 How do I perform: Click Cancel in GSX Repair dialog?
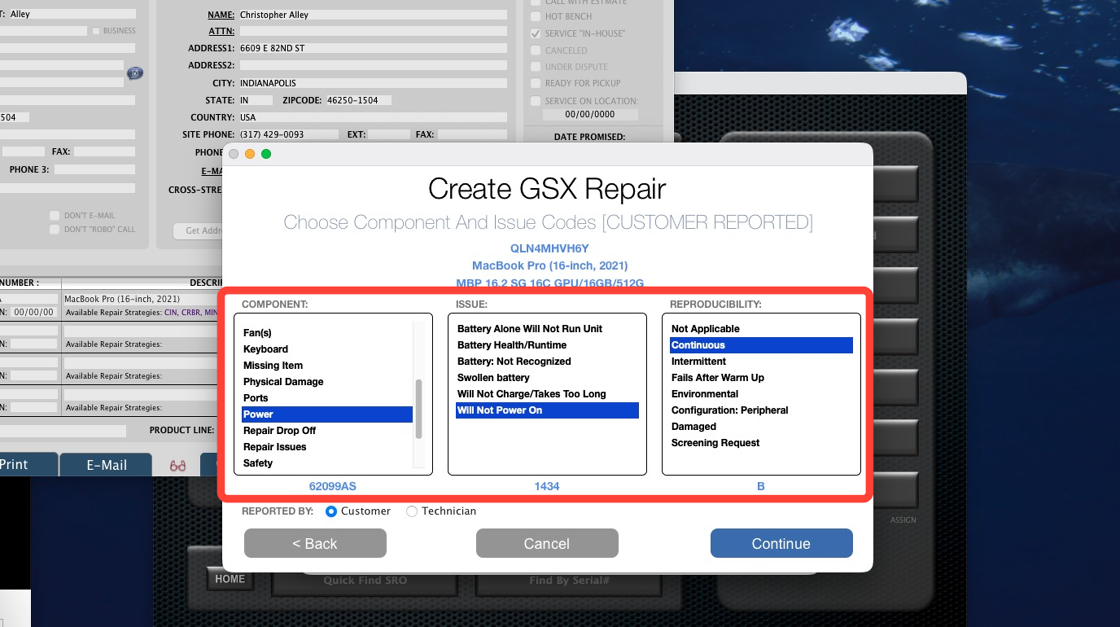coord(546,543)
